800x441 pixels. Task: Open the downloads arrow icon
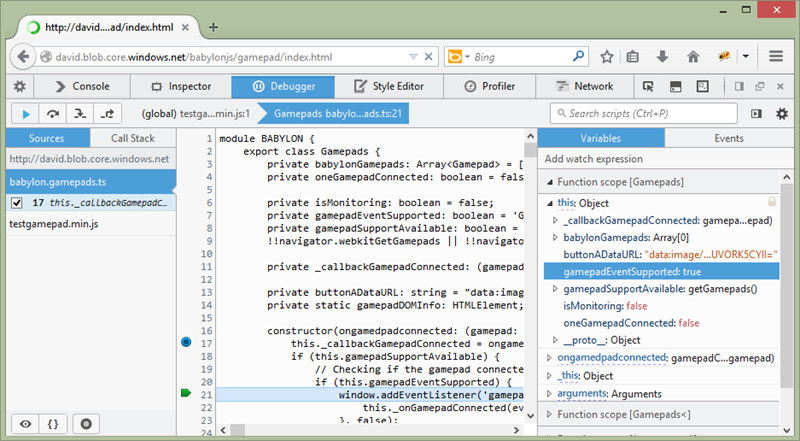pos(662,57)
